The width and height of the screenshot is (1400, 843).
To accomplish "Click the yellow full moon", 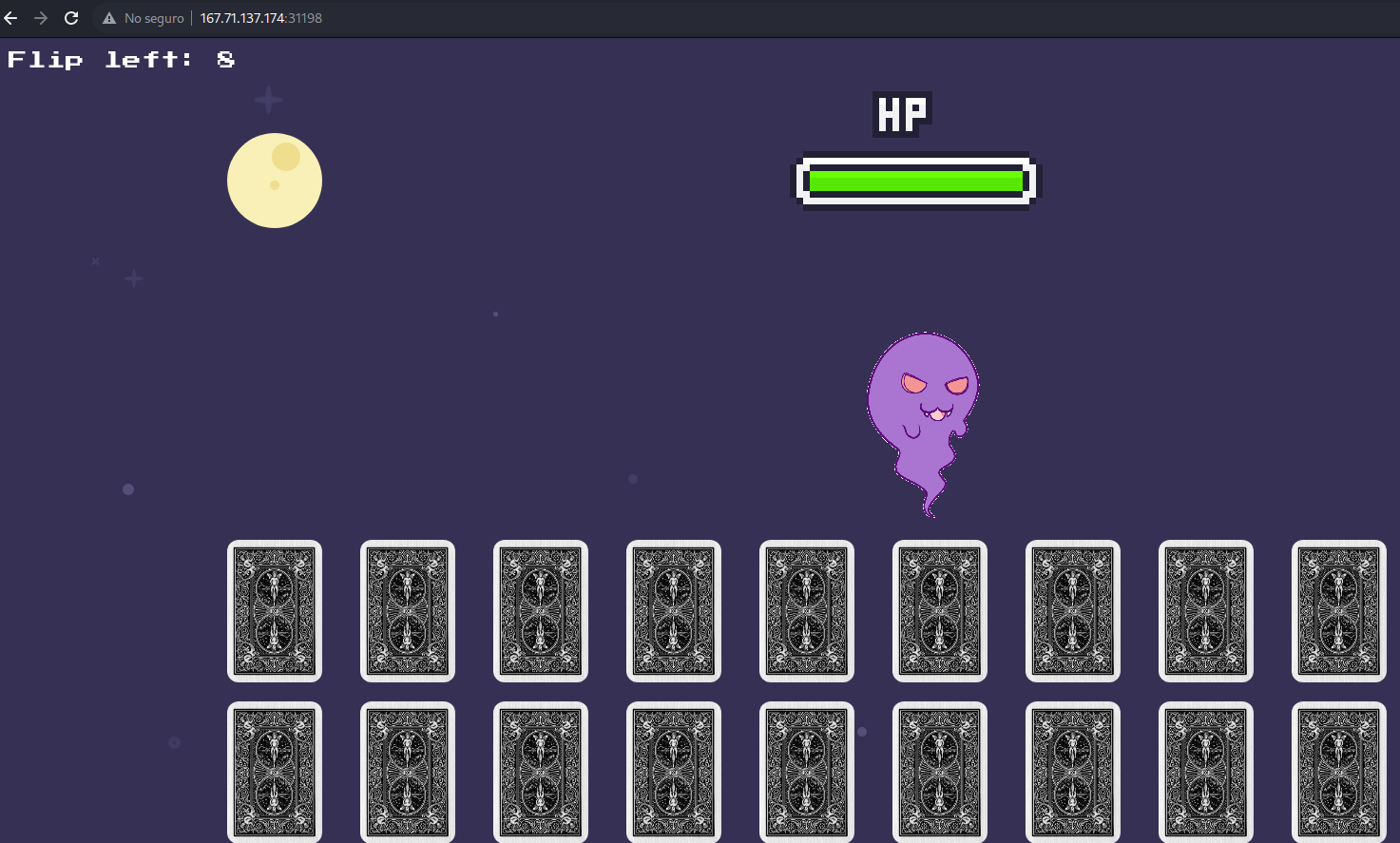I will pos(275,181).
